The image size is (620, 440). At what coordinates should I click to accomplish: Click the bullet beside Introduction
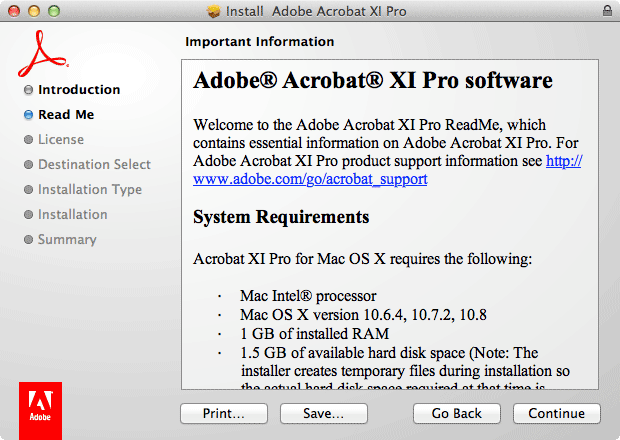coord(28,90)
